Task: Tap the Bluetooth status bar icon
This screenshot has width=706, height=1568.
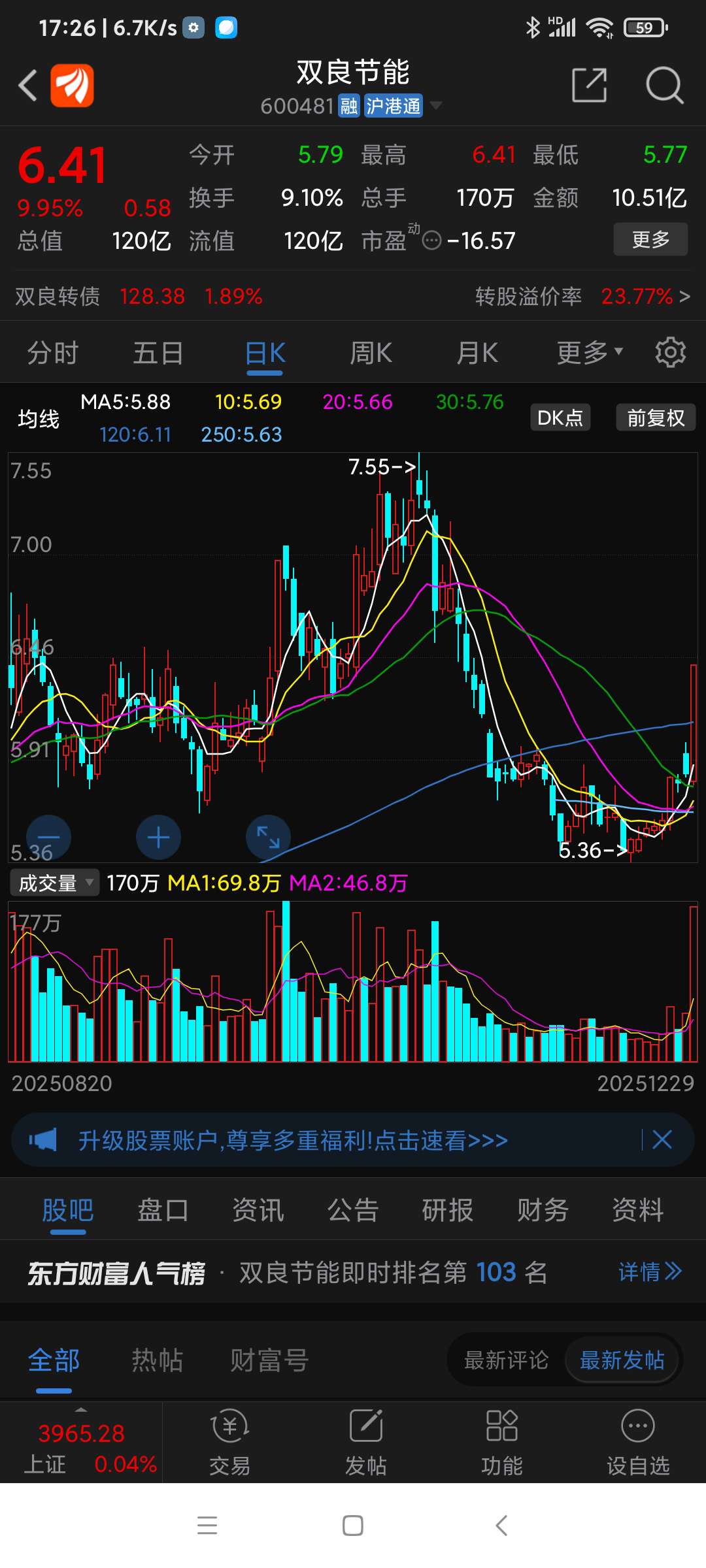Action: coord(533,27)
